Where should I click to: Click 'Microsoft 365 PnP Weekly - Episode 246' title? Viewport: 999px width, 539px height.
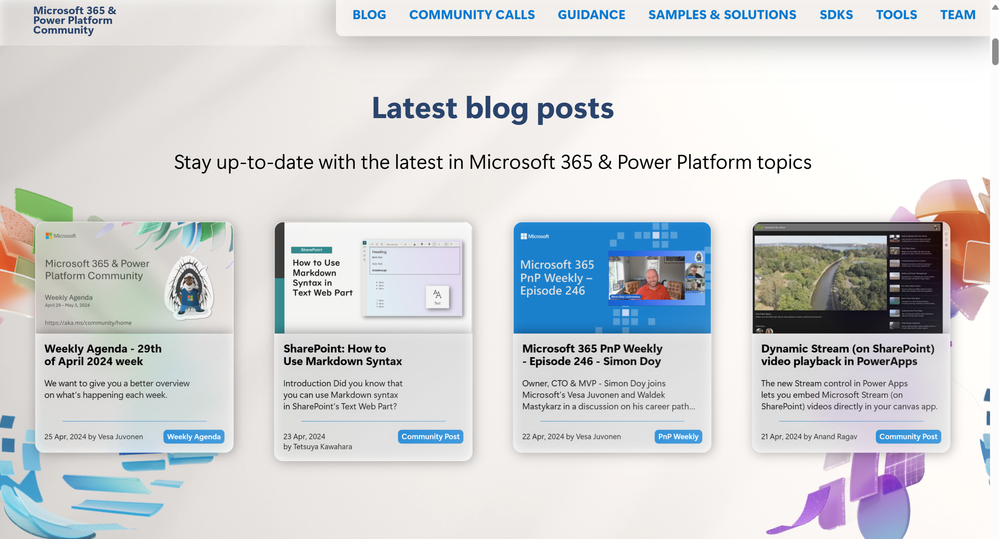pyautogui.click(x=593, y=355)
